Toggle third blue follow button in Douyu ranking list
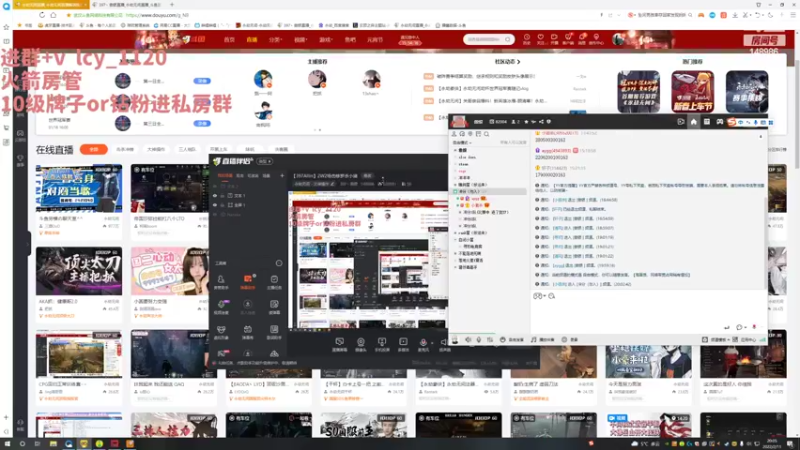The image size is (800, 450). (202, 123)
